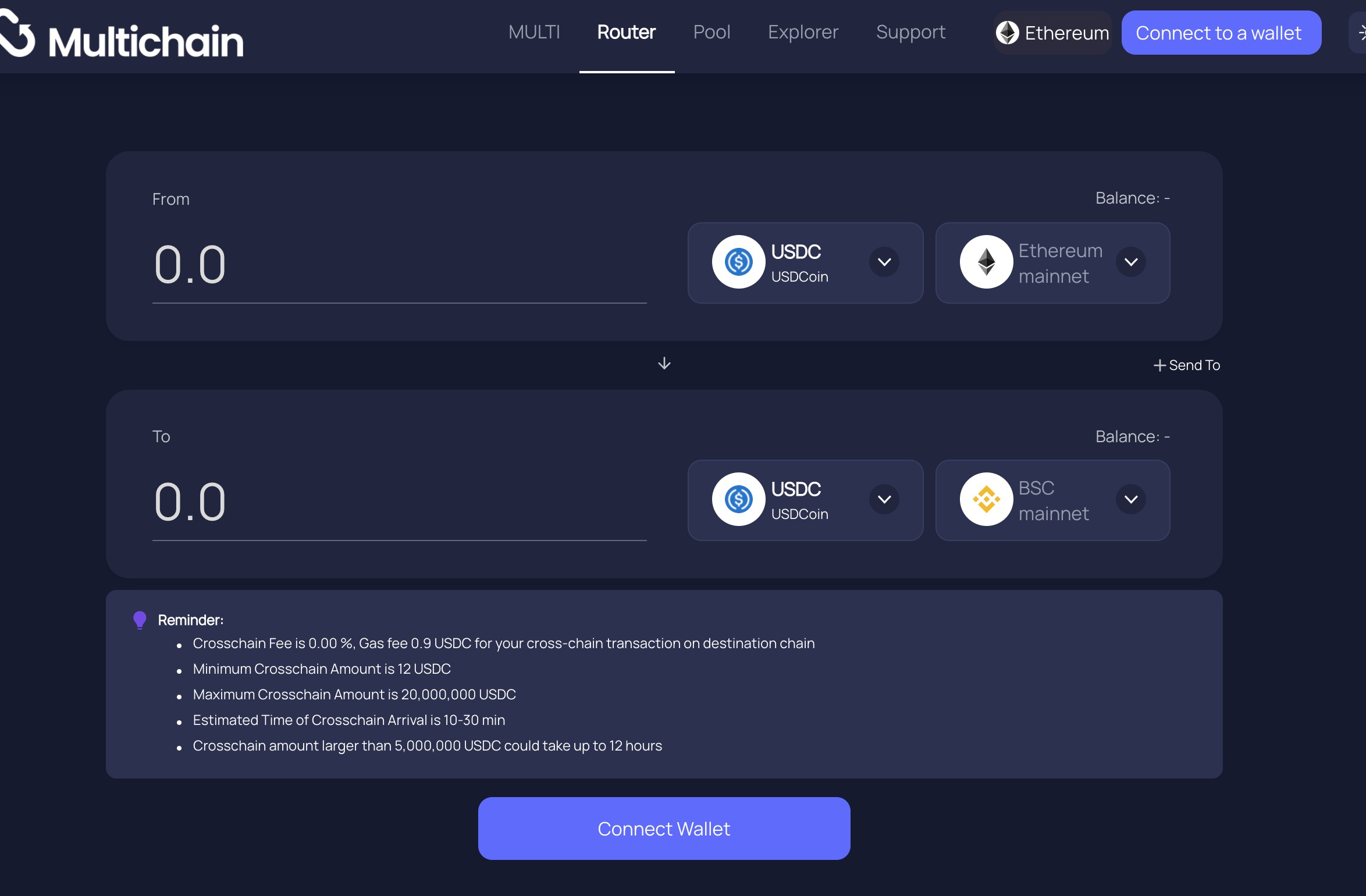Click the Explorer menu item
This screenshot has width=1366, height=896.
(x=803, y=31)
